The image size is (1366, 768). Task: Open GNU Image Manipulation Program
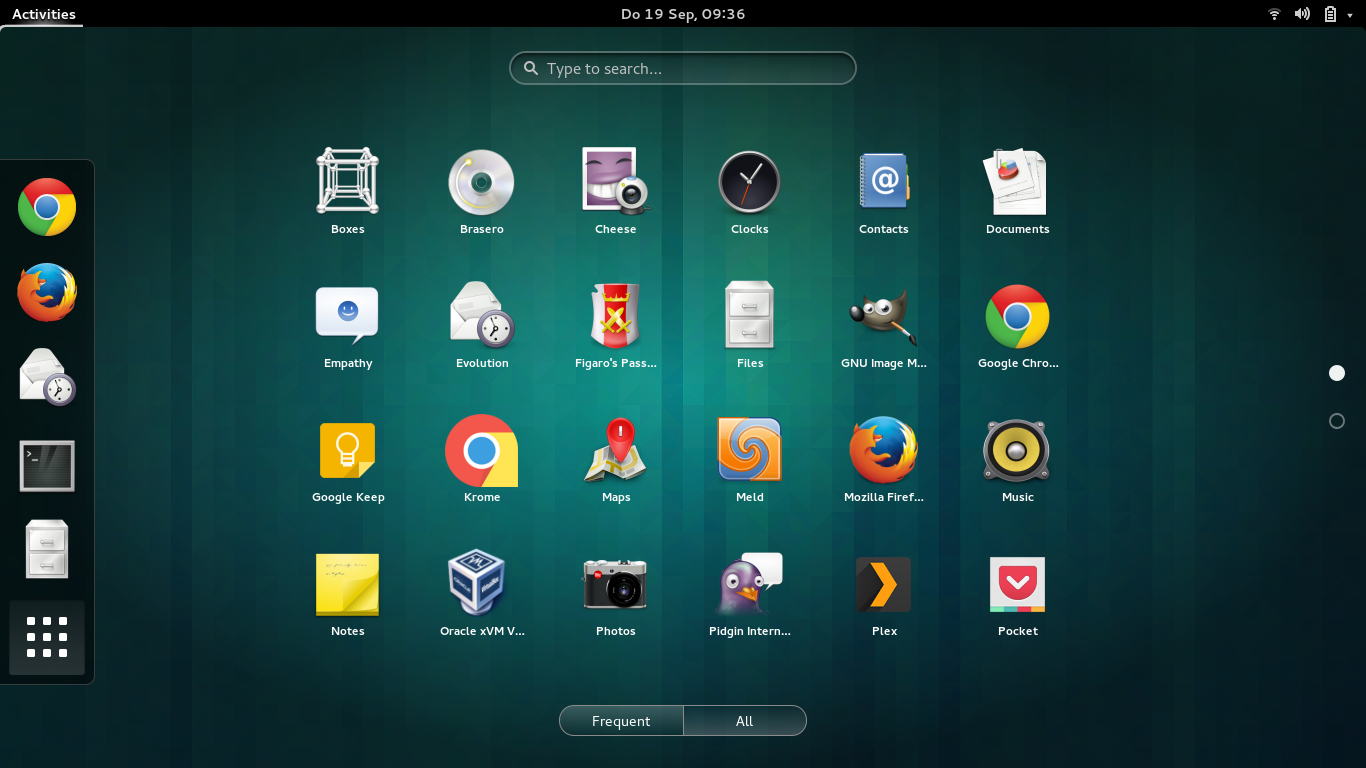(x=883, y=315)
